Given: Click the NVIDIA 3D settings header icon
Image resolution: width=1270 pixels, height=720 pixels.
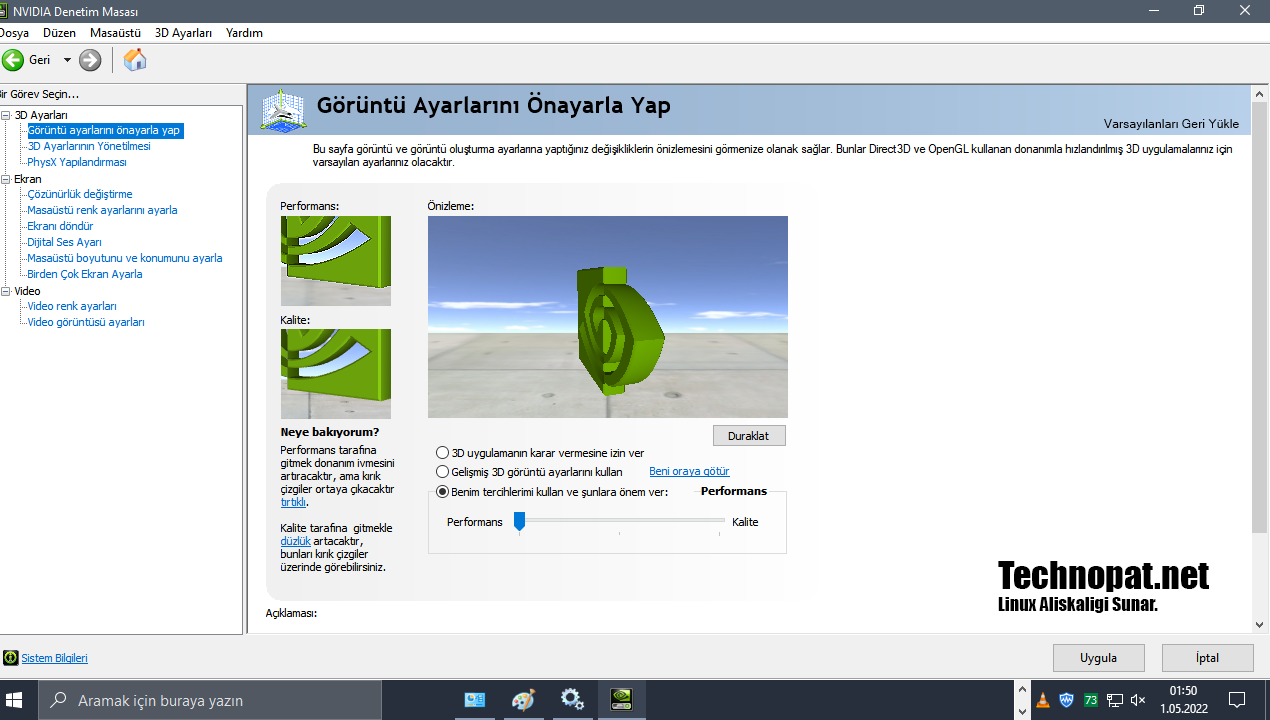Looking at the screenshot, I should click(283, 109).
